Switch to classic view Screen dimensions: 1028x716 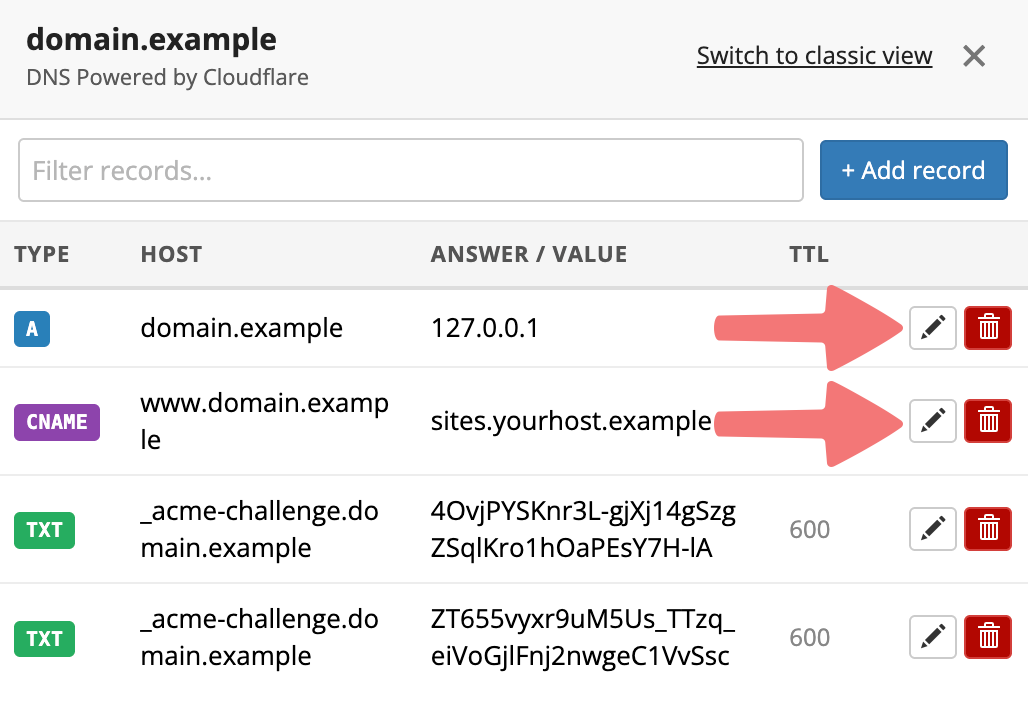click(x=814, y=56)
